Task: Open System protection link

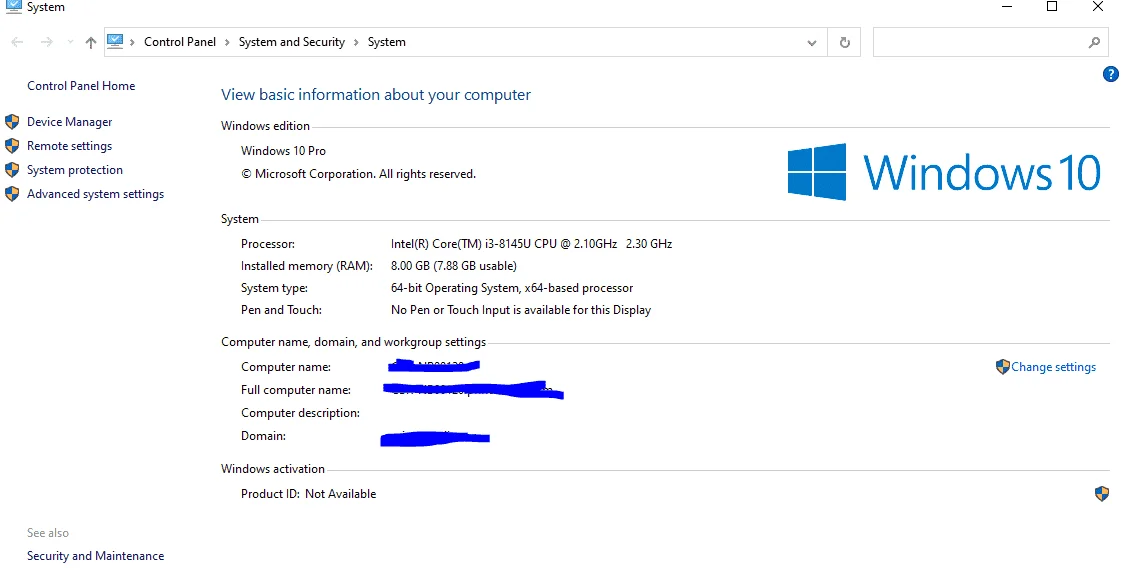Action: click(74, 169)
